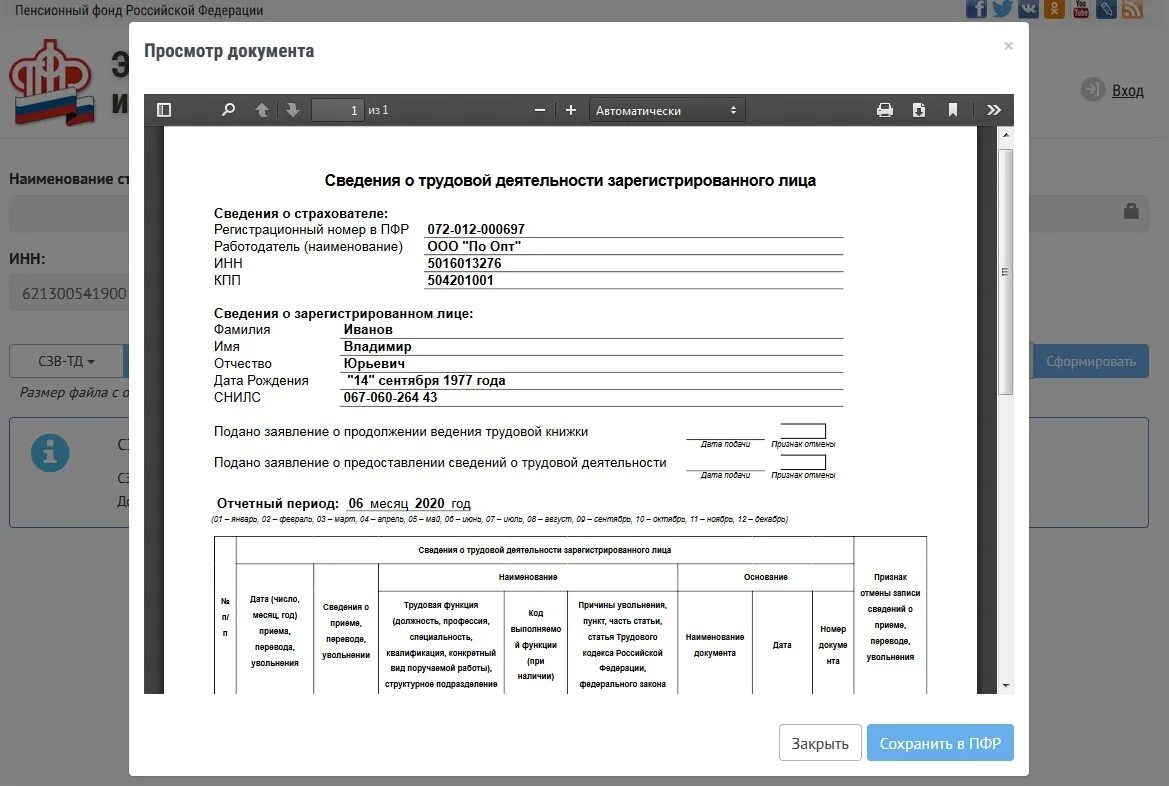1169x787 pixels.
Task: Click the Пенсионный фонд Российской Федерации header text
Action: (x=139, y=10)
